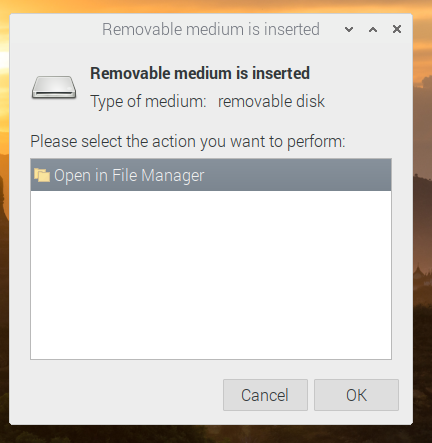
Task: Click the highlighted row's empty area right of the text
Action: tap(297, 175)
